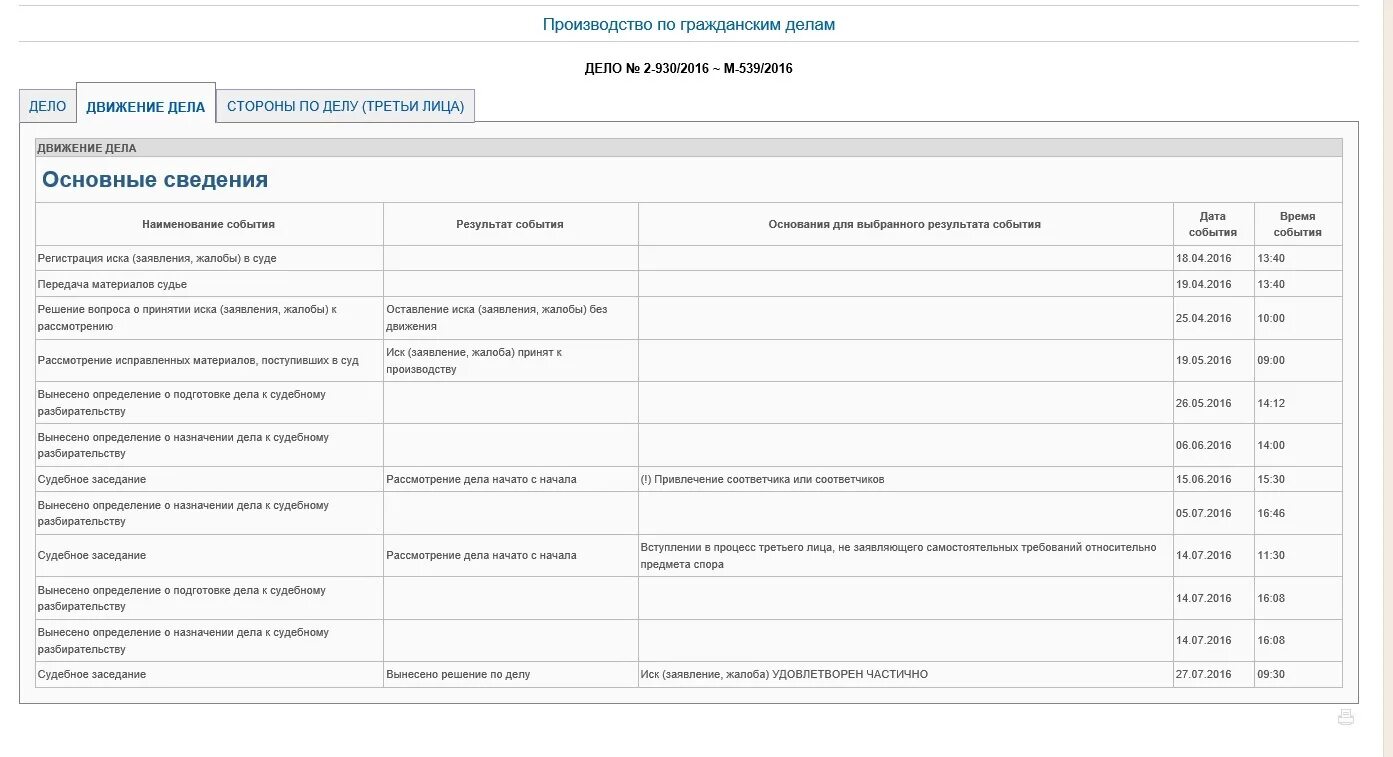Image resolution: width=1393 pixels, height=757 pixels.
Task: Click date 25.04.2016
Action: pyautogui.click(x=1204, y=318)
